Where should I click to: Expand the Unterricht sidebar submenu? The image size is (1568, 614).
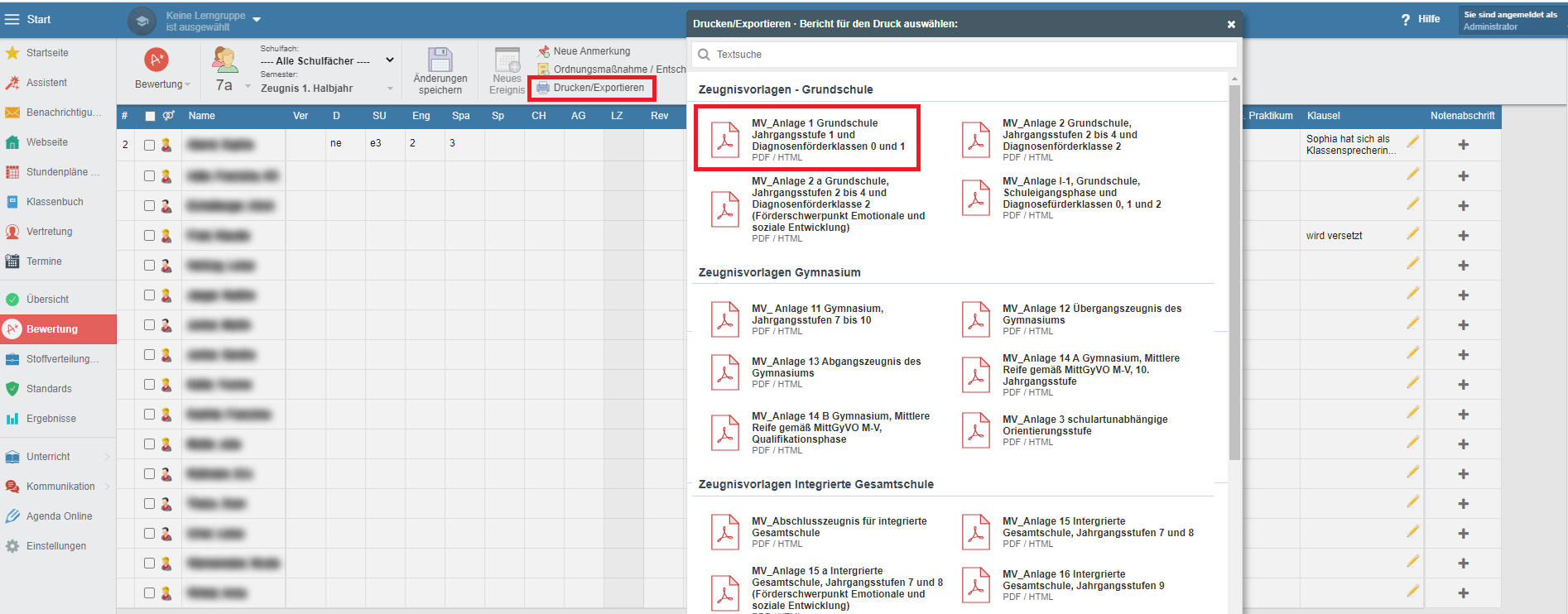(108, 457)
